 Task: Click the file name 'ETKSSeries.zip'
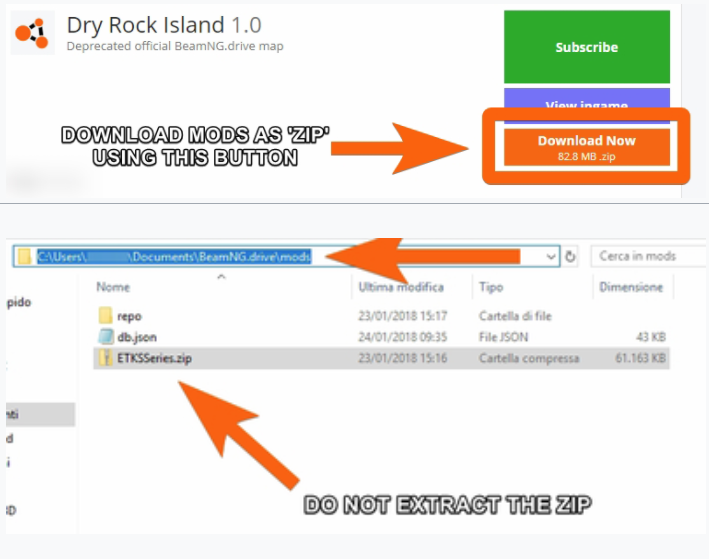click(x=154, y=358)
